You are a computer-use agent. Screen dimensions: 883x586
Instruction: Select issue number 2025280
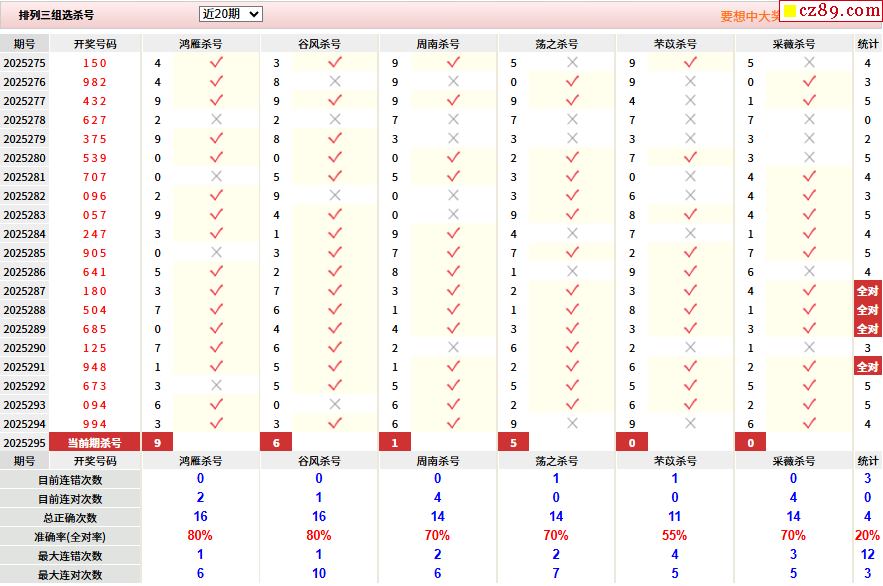(x=24, y=158)
